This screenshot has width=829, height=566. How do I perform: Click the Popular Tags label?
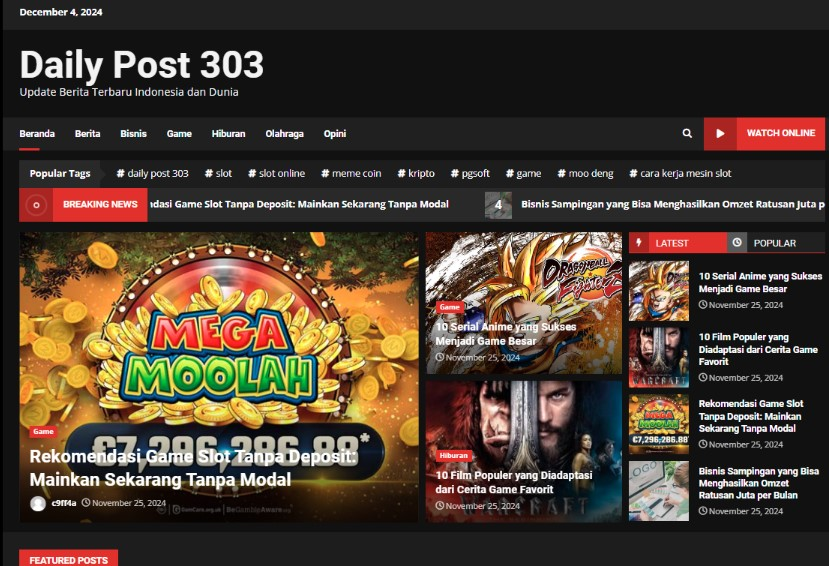point(60,173)
